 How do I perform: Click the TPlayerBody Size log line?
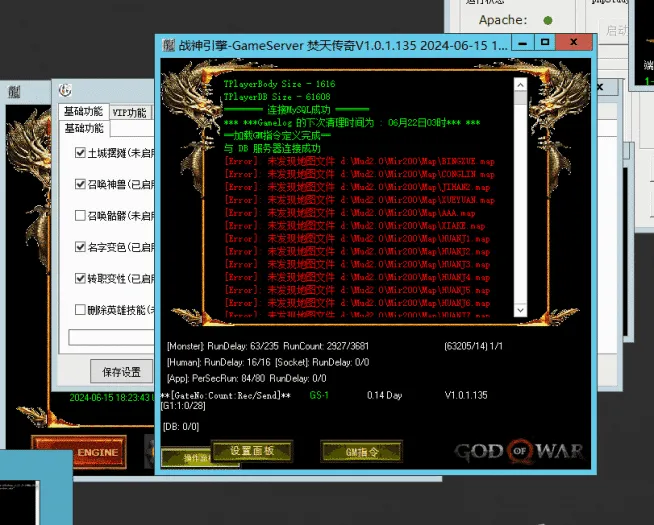(x=279, y=84)
